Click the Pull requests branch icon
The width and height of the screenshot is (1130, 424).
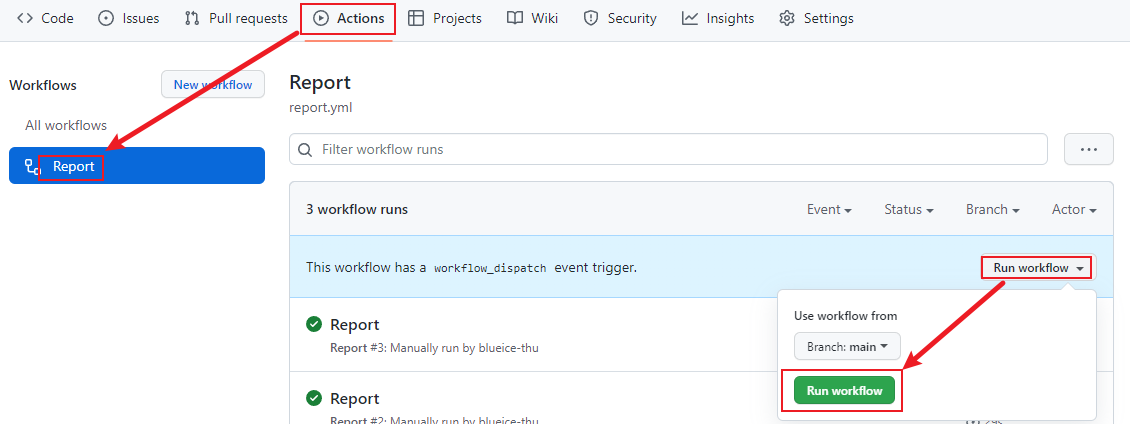click(192, 19)
